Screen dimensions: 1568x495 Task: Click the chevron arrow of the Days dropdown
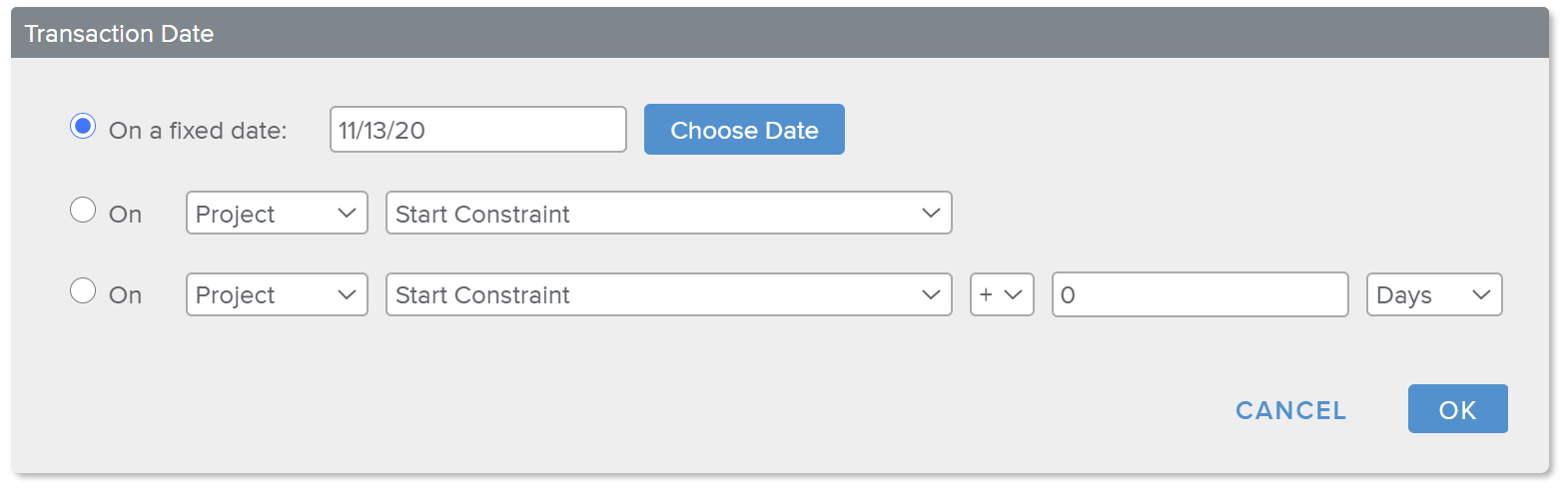point(1481,294)
